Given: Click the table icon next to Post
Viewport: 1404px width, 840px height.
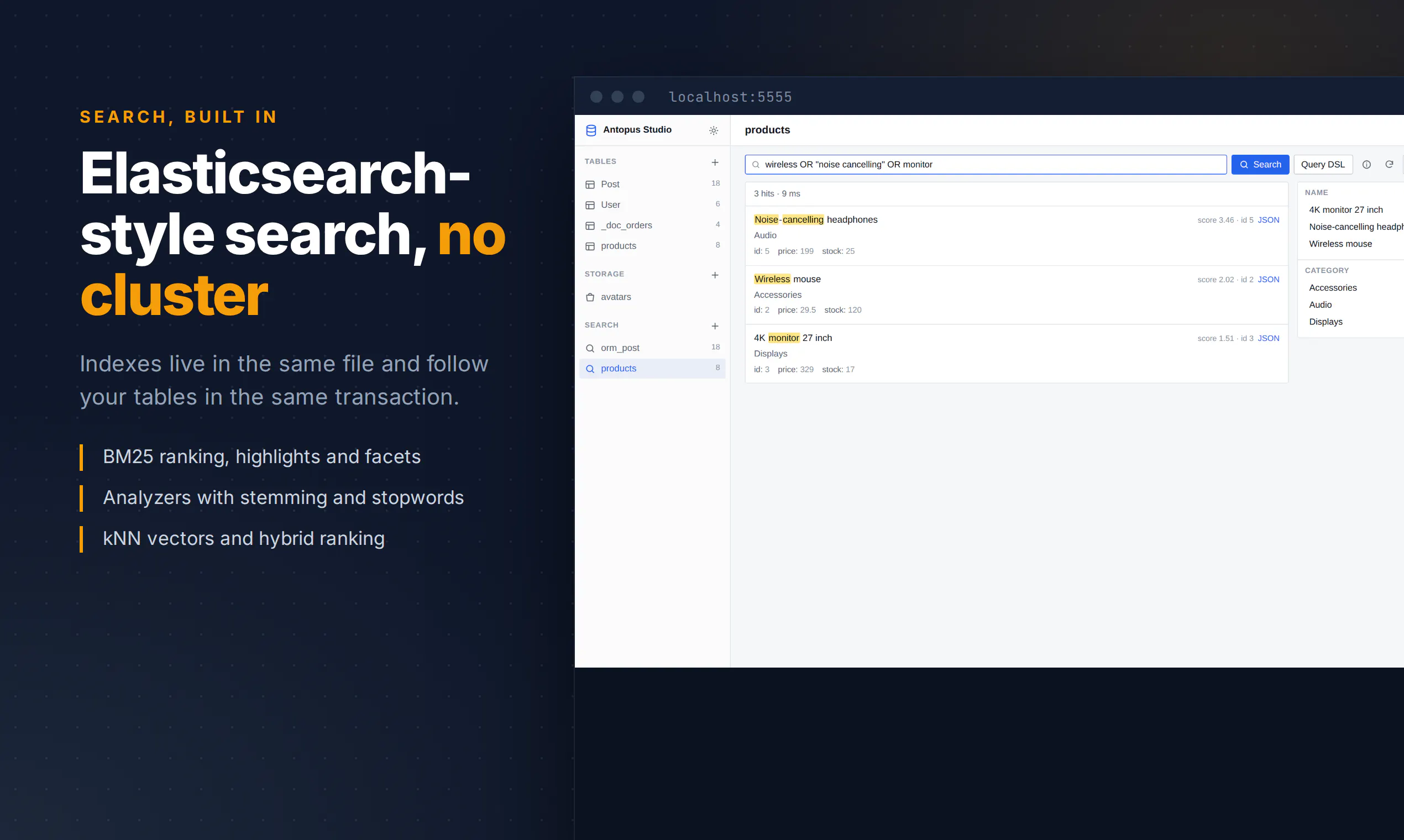Looking at the screenshot, I should [x=590, y=184].
